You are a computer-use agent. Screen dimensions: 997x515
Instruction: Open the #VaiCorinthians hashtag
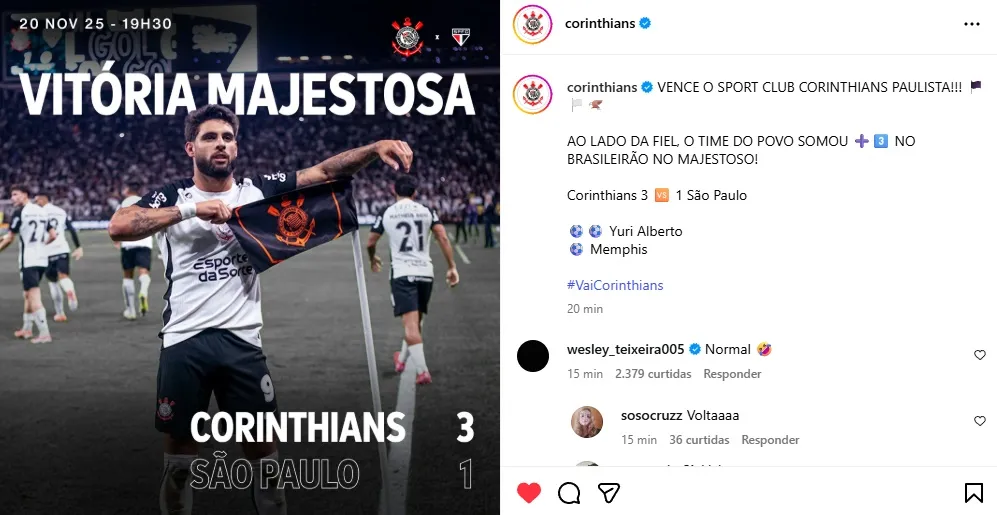[615, 285]
